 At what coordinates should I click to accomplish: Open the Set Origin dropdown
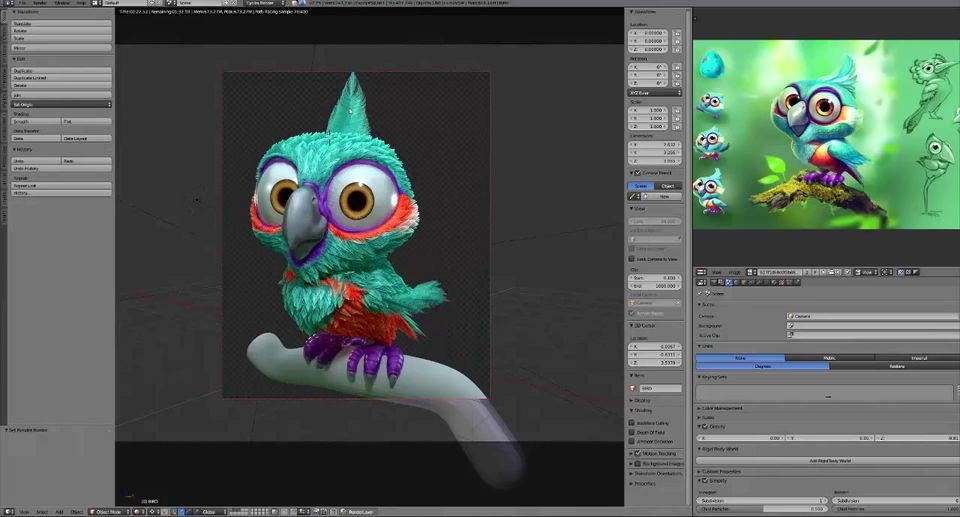pyautogui.click(x=61, y=104)
